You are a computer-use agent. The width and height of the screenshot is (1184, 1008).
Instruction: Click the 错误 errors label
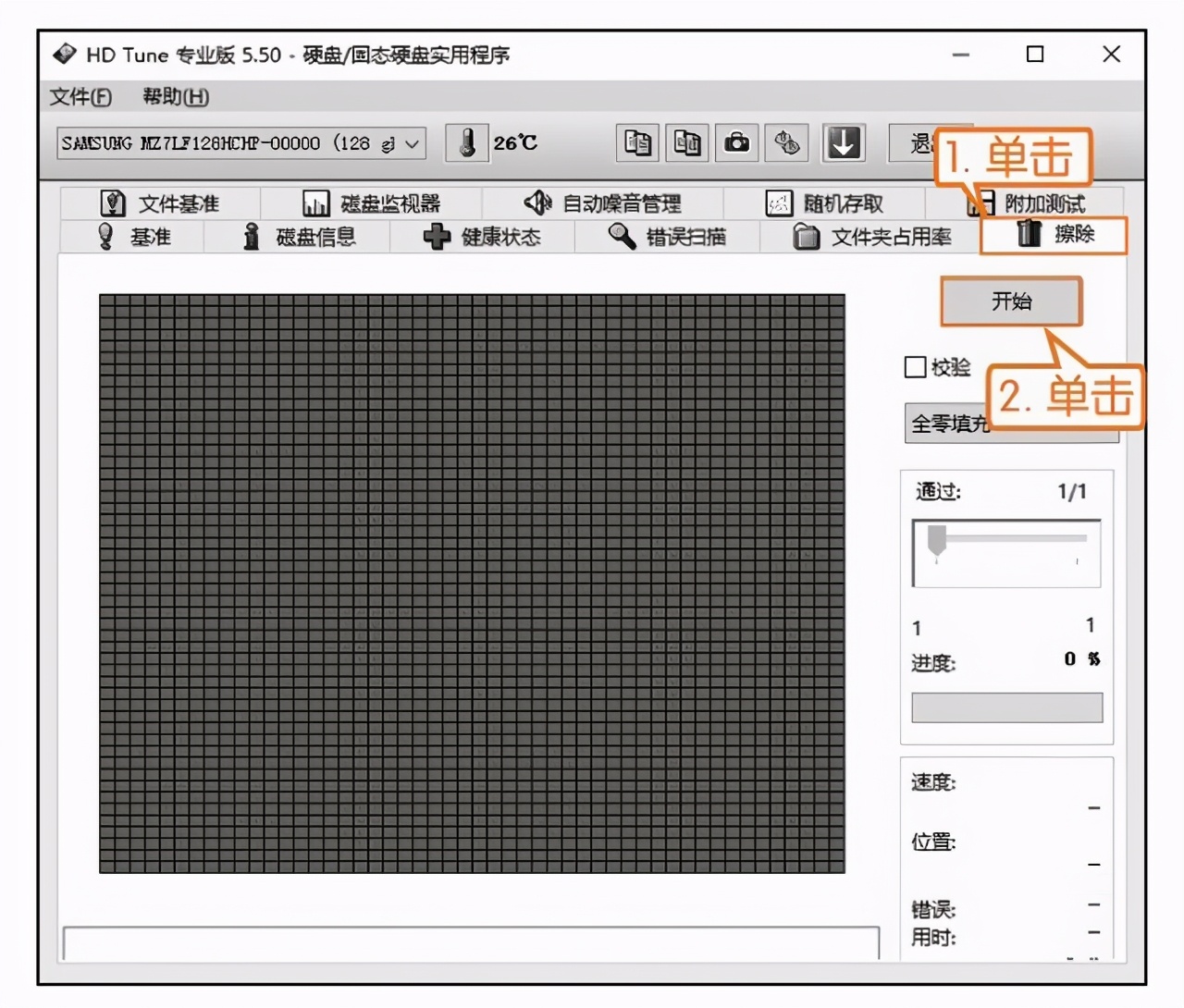pos(933,909)
